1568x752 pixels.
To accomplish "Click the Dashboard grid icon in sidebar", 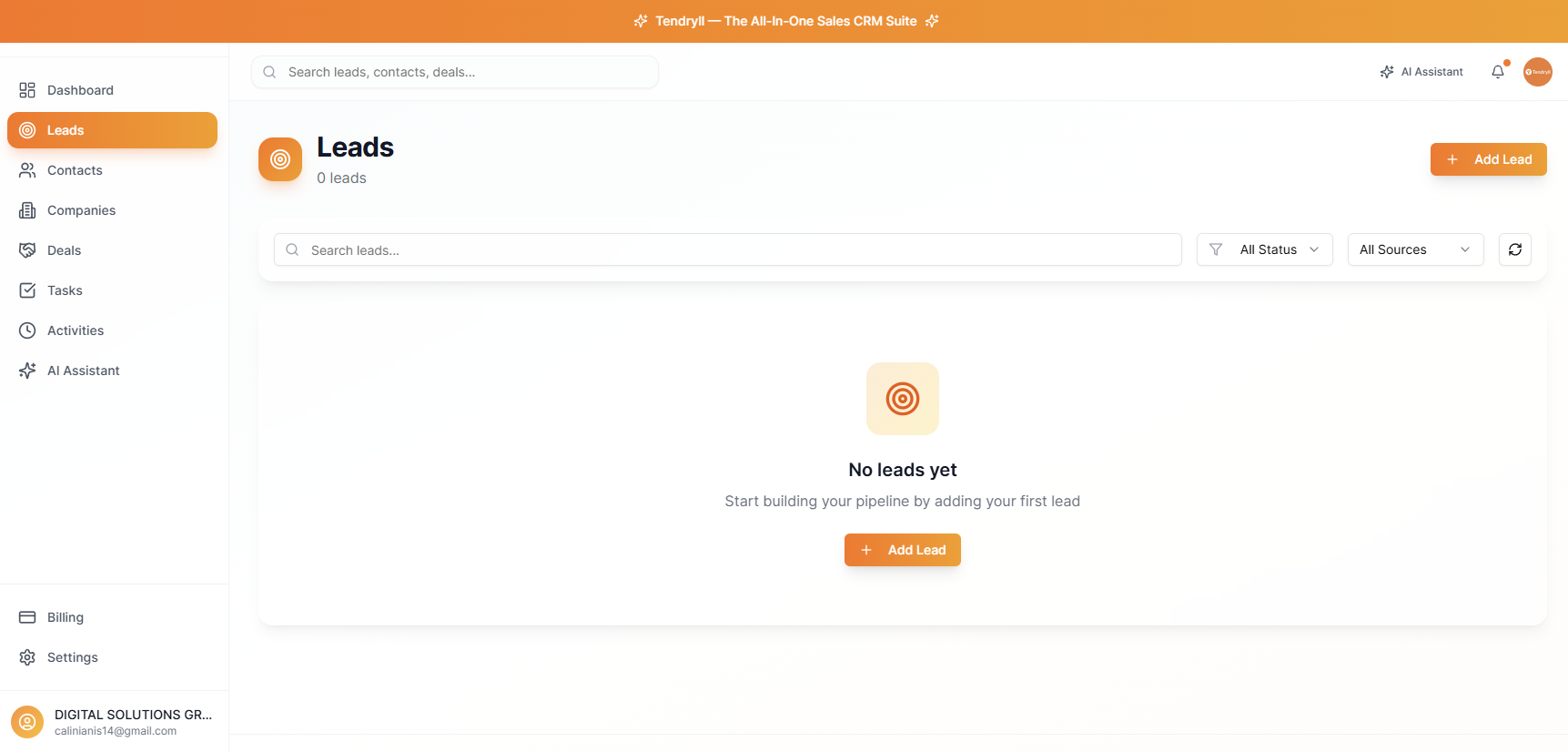I will [27, 90].
